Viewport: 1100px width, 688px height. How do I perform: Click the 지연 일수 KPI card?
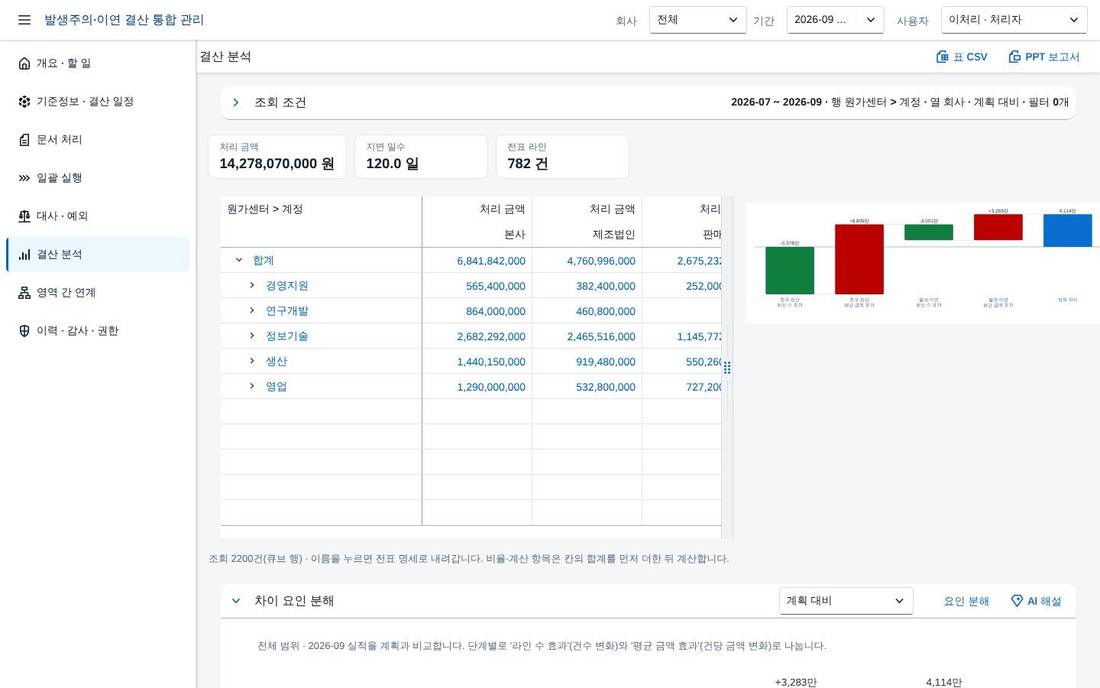(x=421, y=156)
